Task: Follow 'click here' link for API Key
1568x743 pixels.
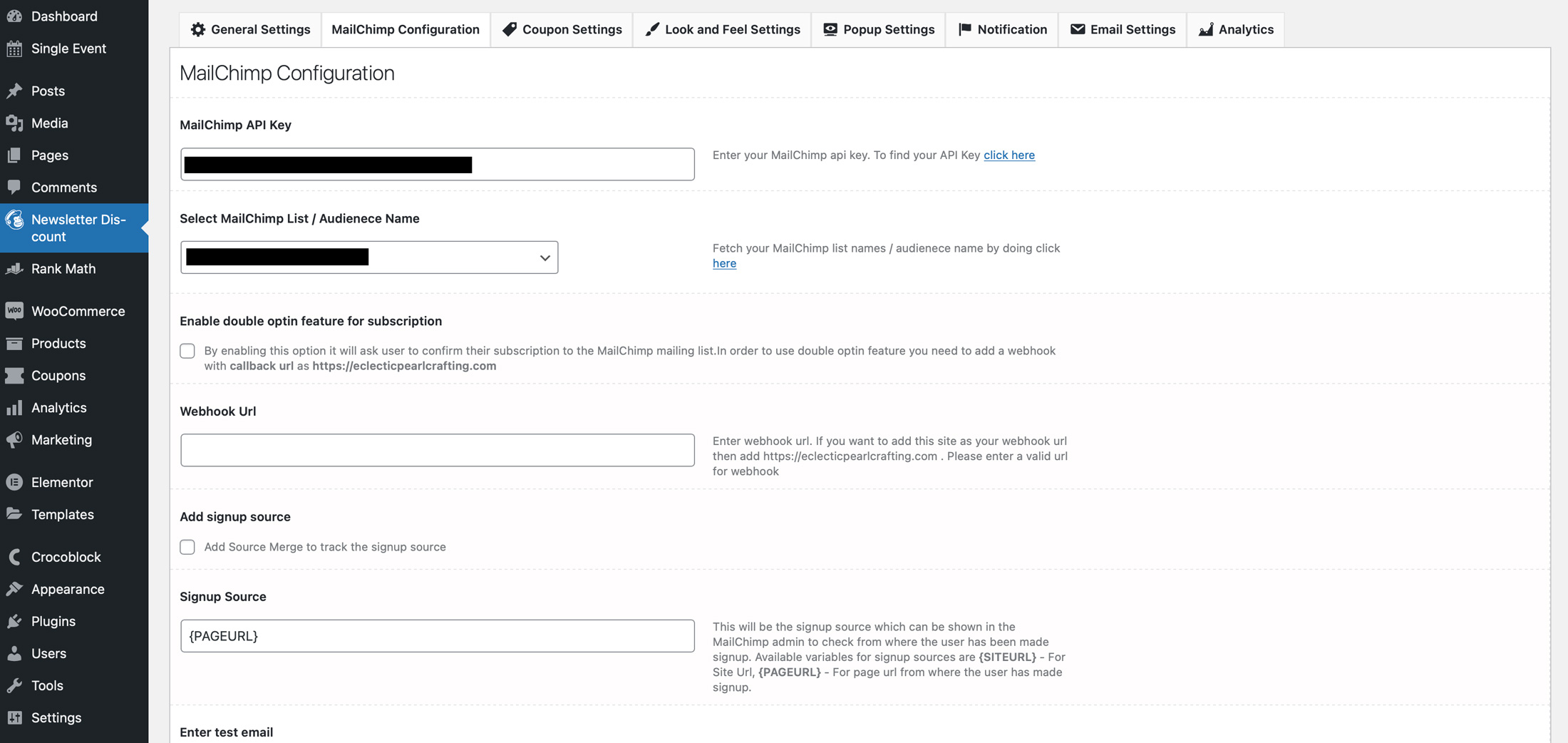Action: (x=1009, y=155)
